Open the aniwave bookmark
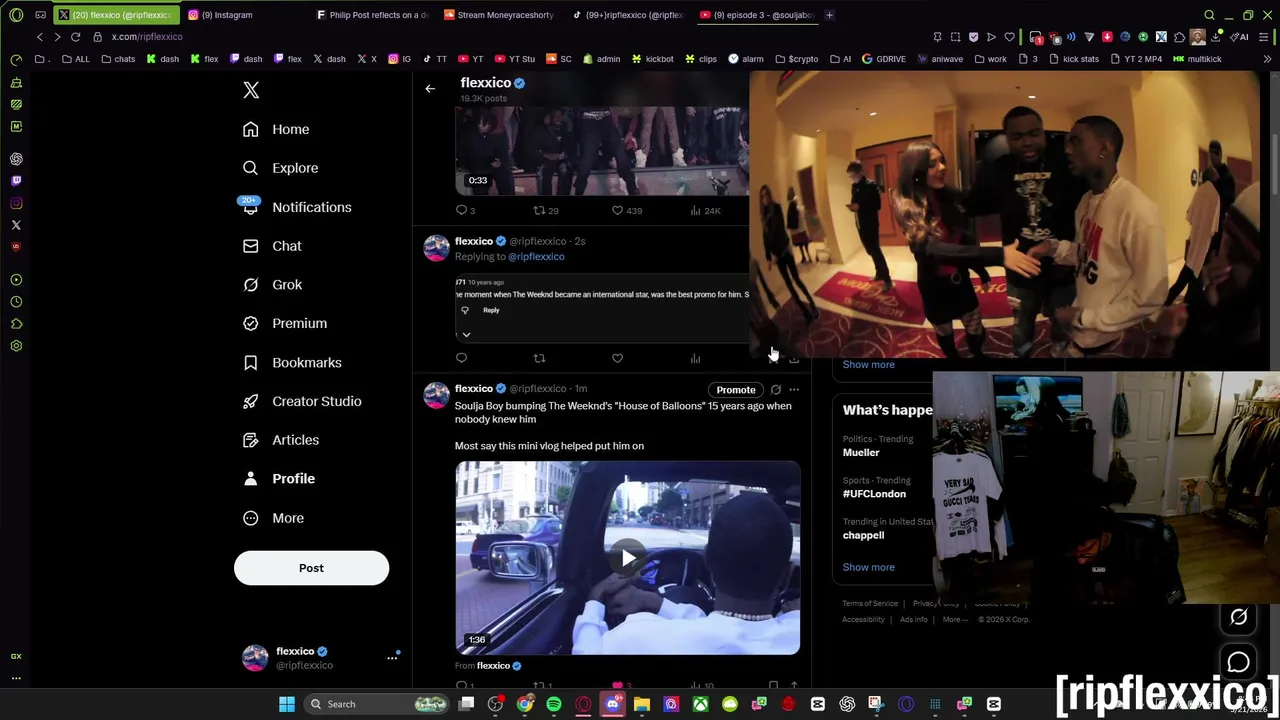Viewport: 1280px width, 720px height. click(940, 59)
